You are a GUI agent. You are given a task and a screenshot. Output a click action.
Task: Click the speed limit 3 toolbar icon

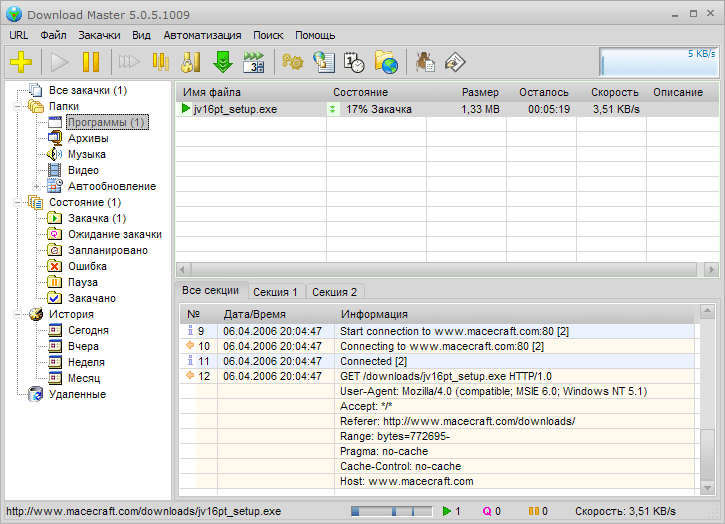click(x=254, y=62)
